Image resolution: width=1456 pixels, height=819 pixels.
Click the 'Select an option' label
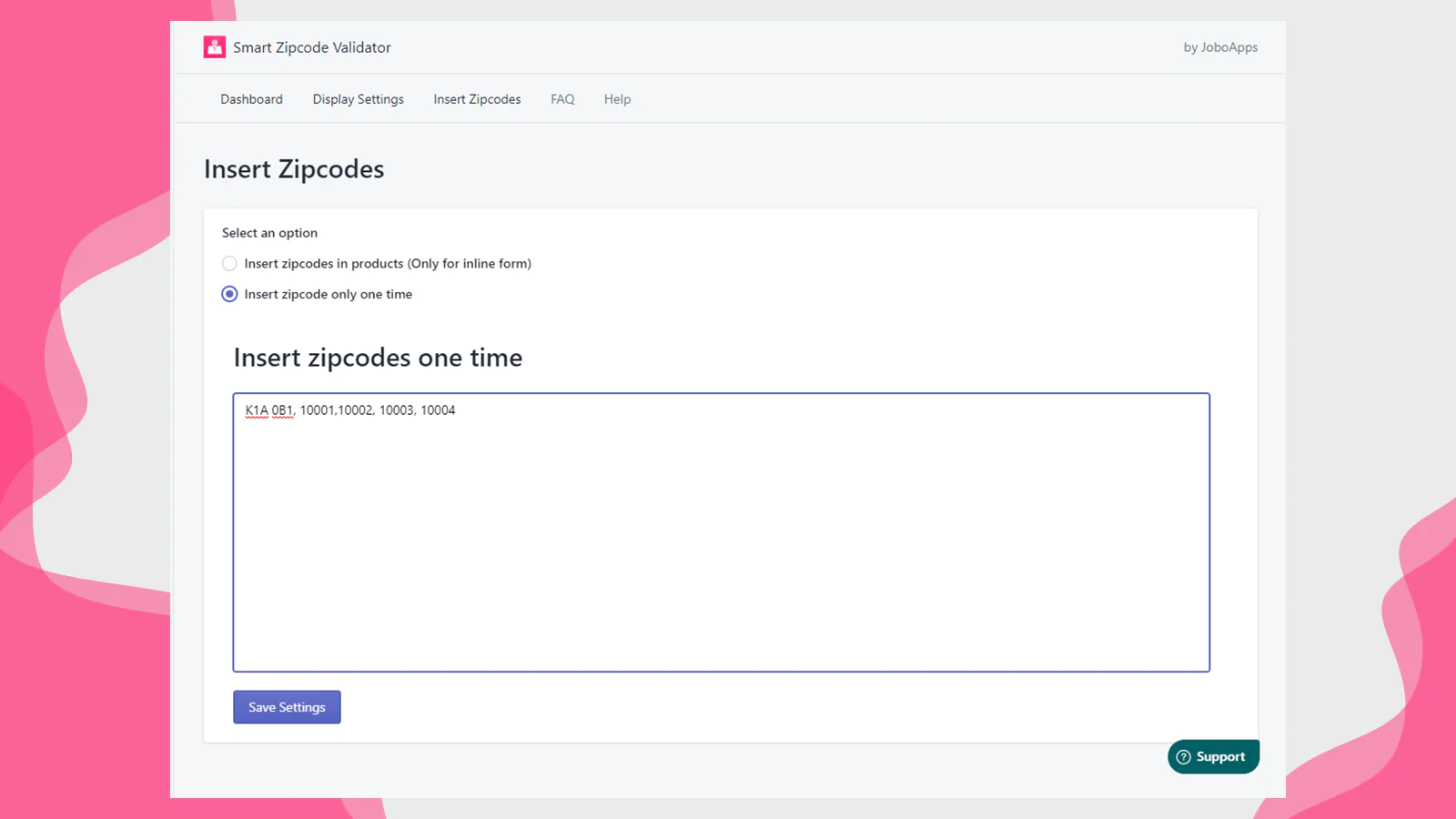pos(269,233)
